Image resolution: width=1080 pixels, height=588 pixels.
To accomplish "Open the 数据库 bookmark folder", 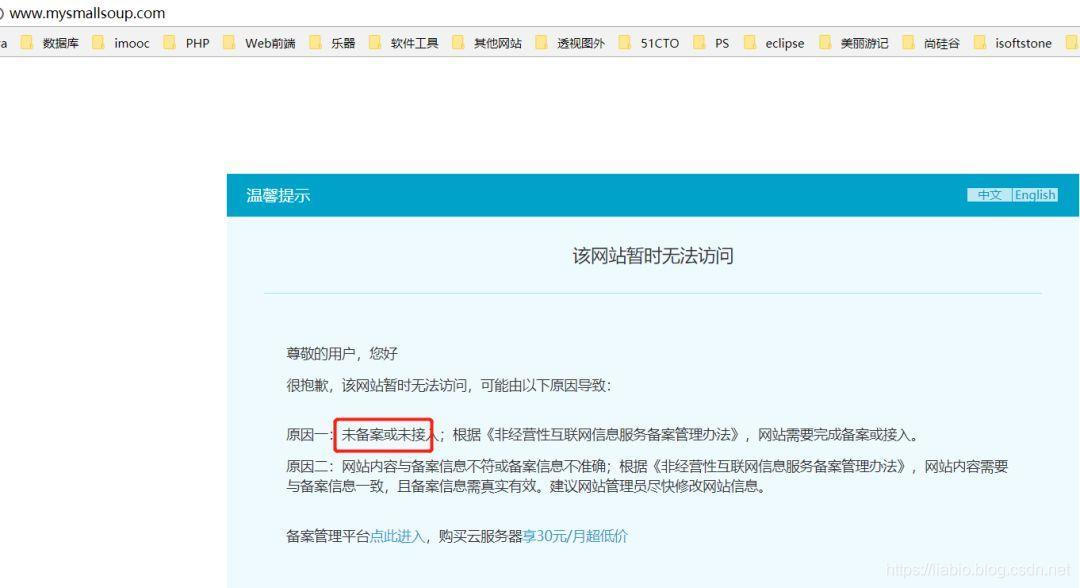I will point(50,43).
